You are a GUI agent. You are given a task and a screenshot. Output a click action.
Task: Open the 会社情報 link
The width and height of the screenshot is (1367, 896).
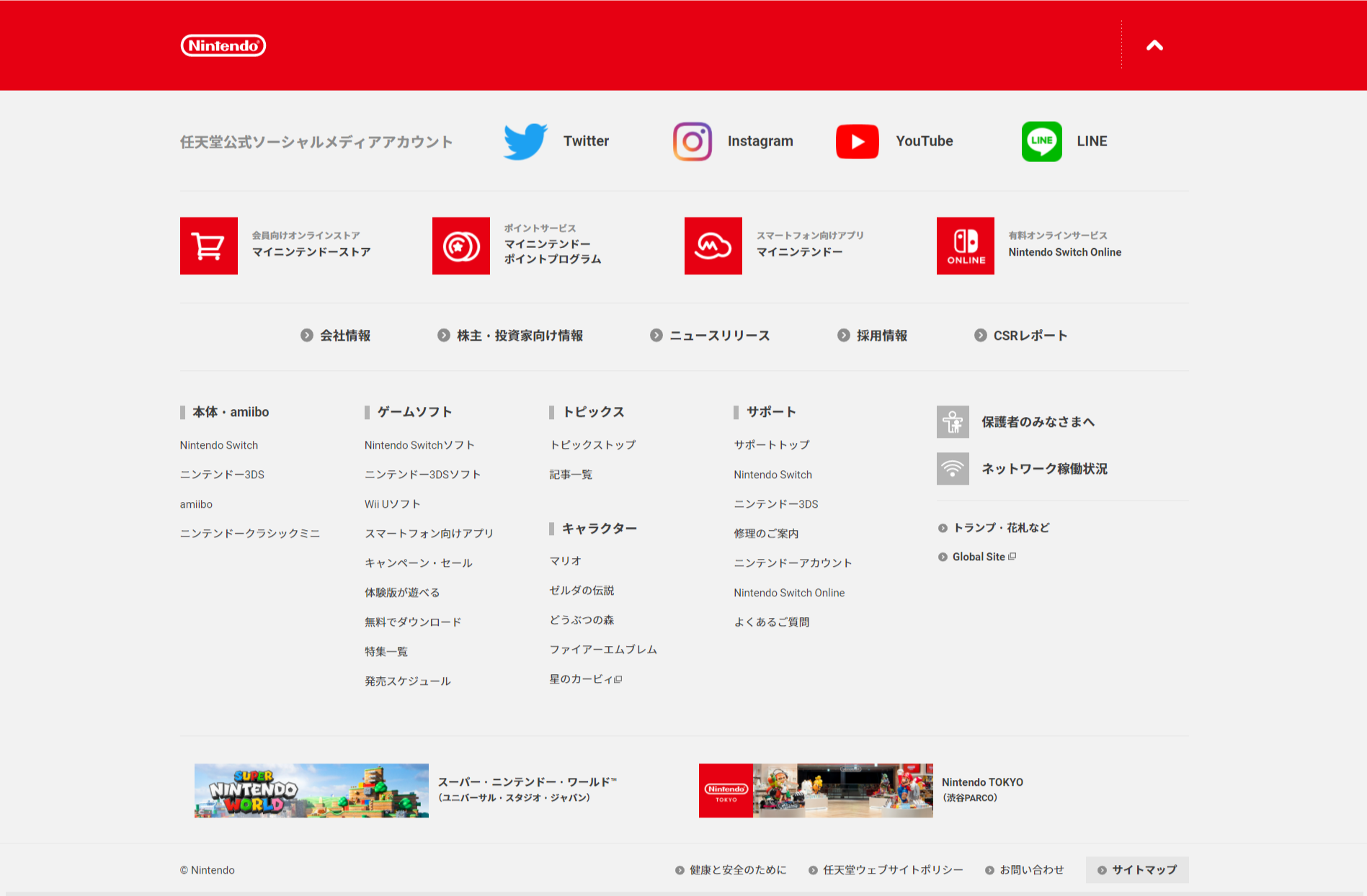click(345, 336)
